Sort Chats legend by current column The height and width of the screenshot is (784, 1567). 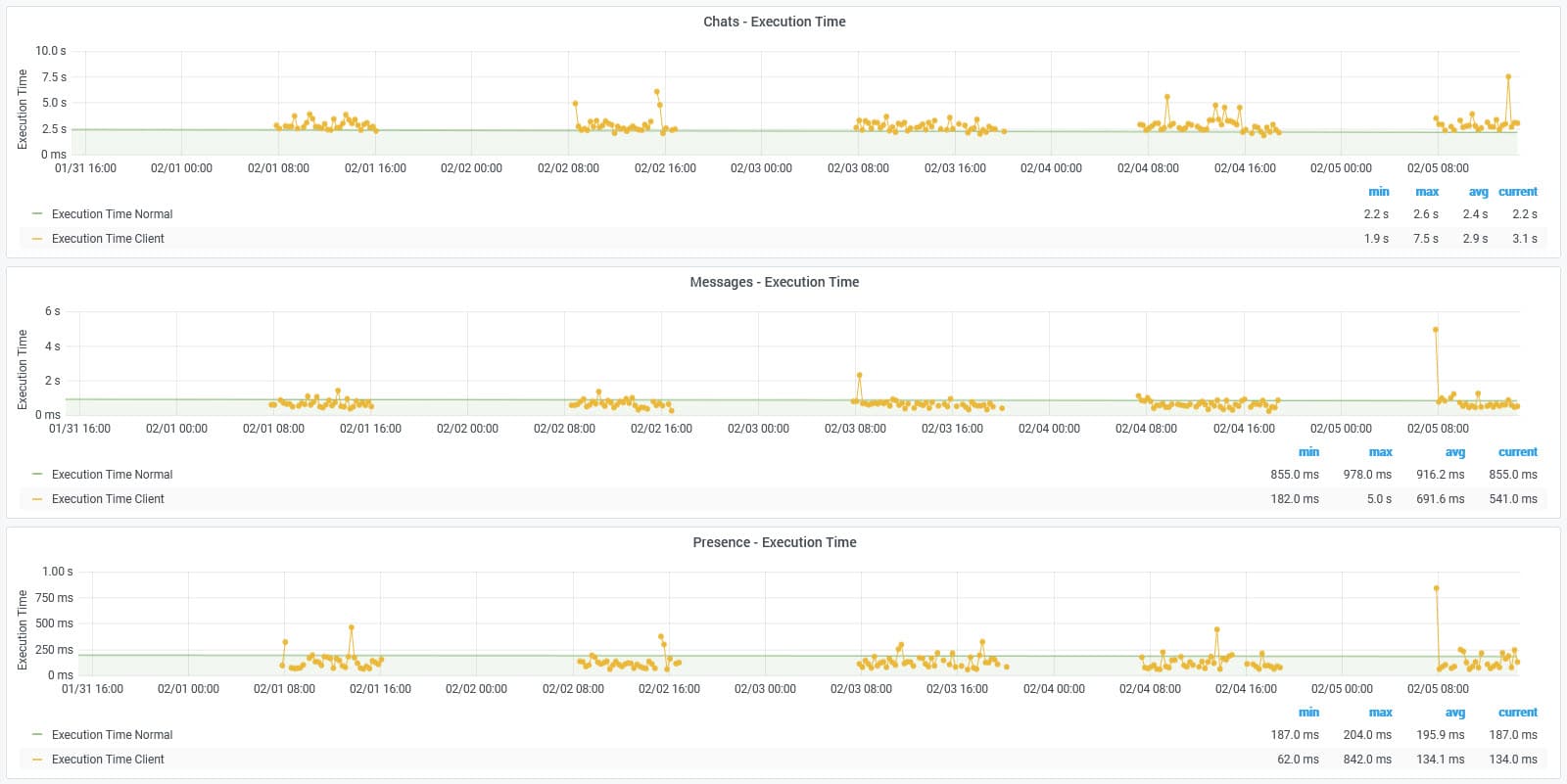pyautogui.click(x=1517, y=192)
